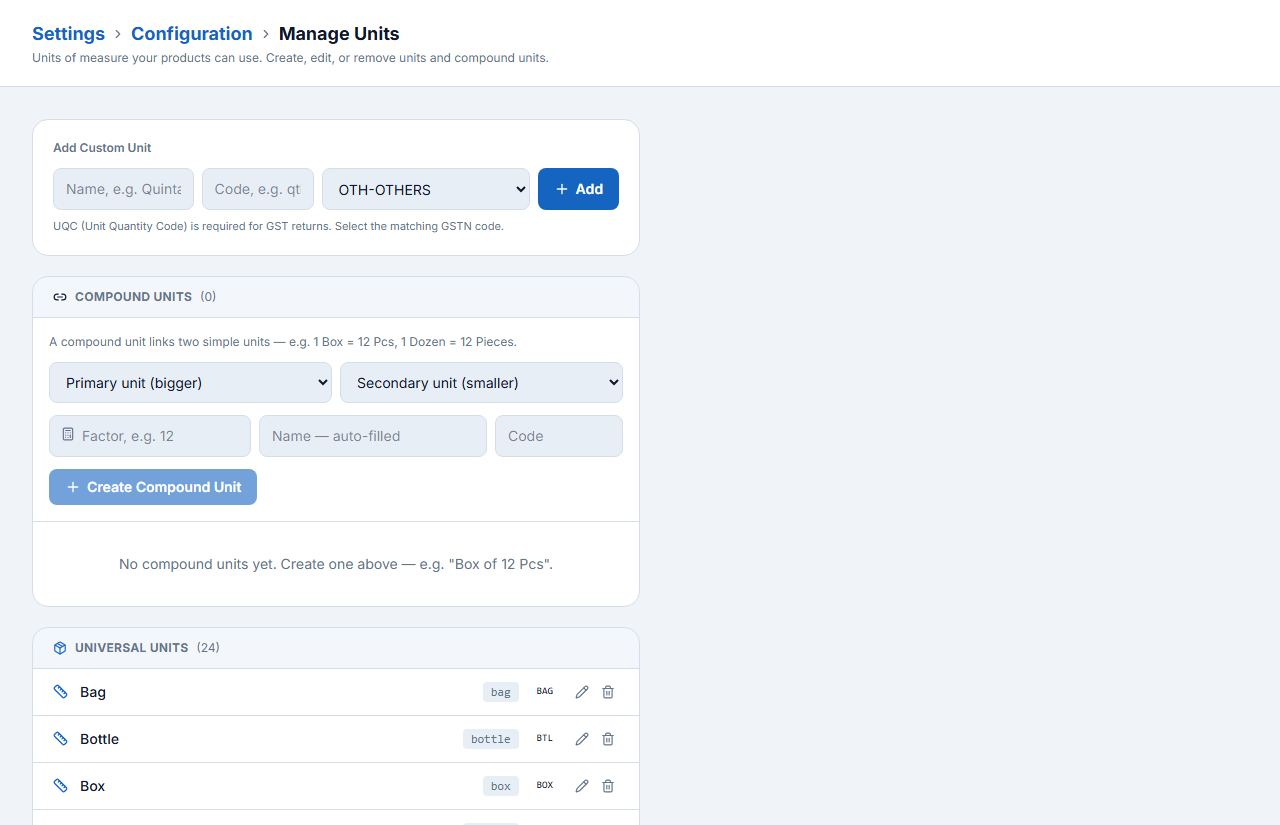This screenshot has height=825, width=1280.
Task: Click the compound unit Code field
Action: pos(559,436)
